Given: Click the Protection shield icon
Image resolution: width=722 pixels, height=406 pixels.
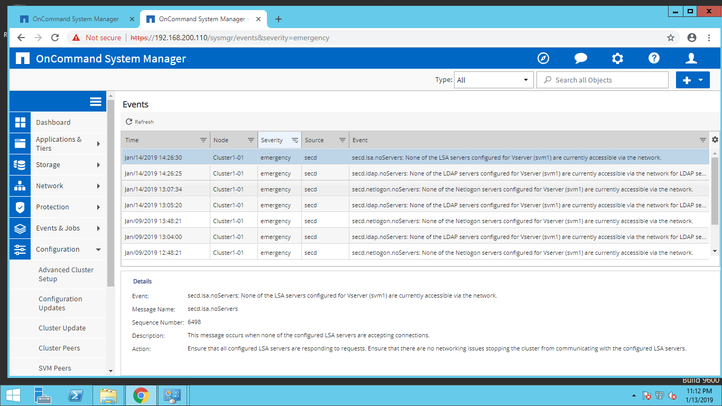Looking at the screenshot, I should coord(20,207).
